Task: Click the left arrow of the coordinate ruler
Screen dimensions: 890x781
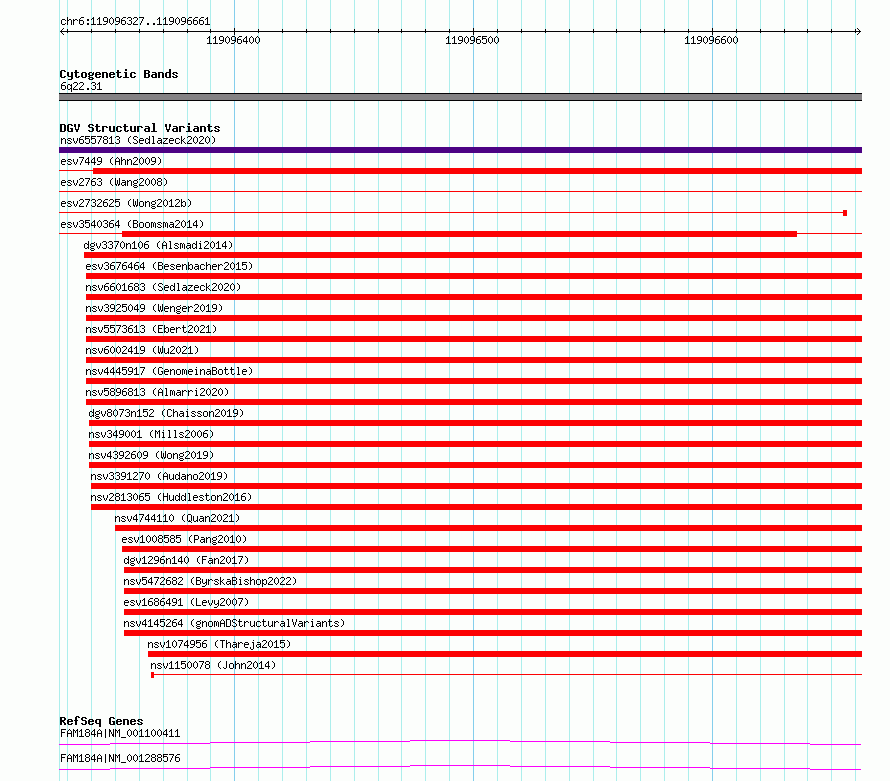Action: 63,32
